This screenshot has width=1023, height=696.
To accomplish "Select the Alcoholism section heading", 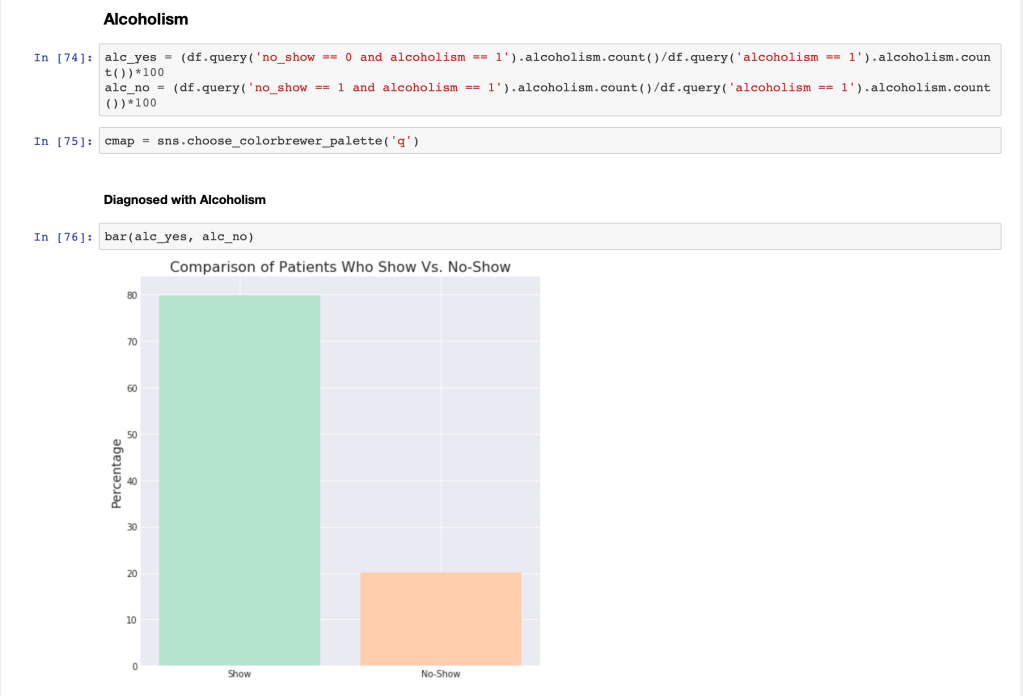I will coord(145,19).
